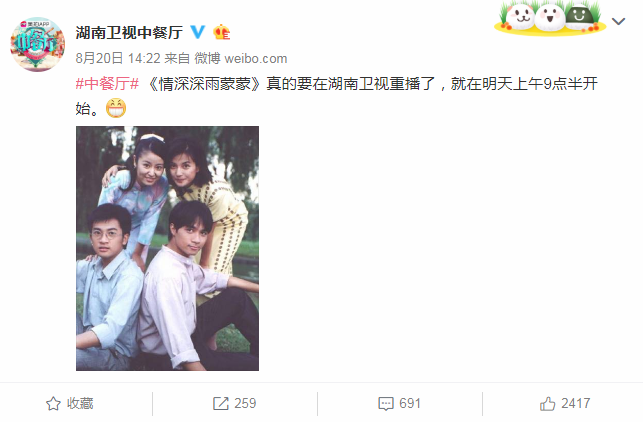Like the post with thumbs-up icon
This screenshot has height=422, width=643.
(x=547, y=404)
